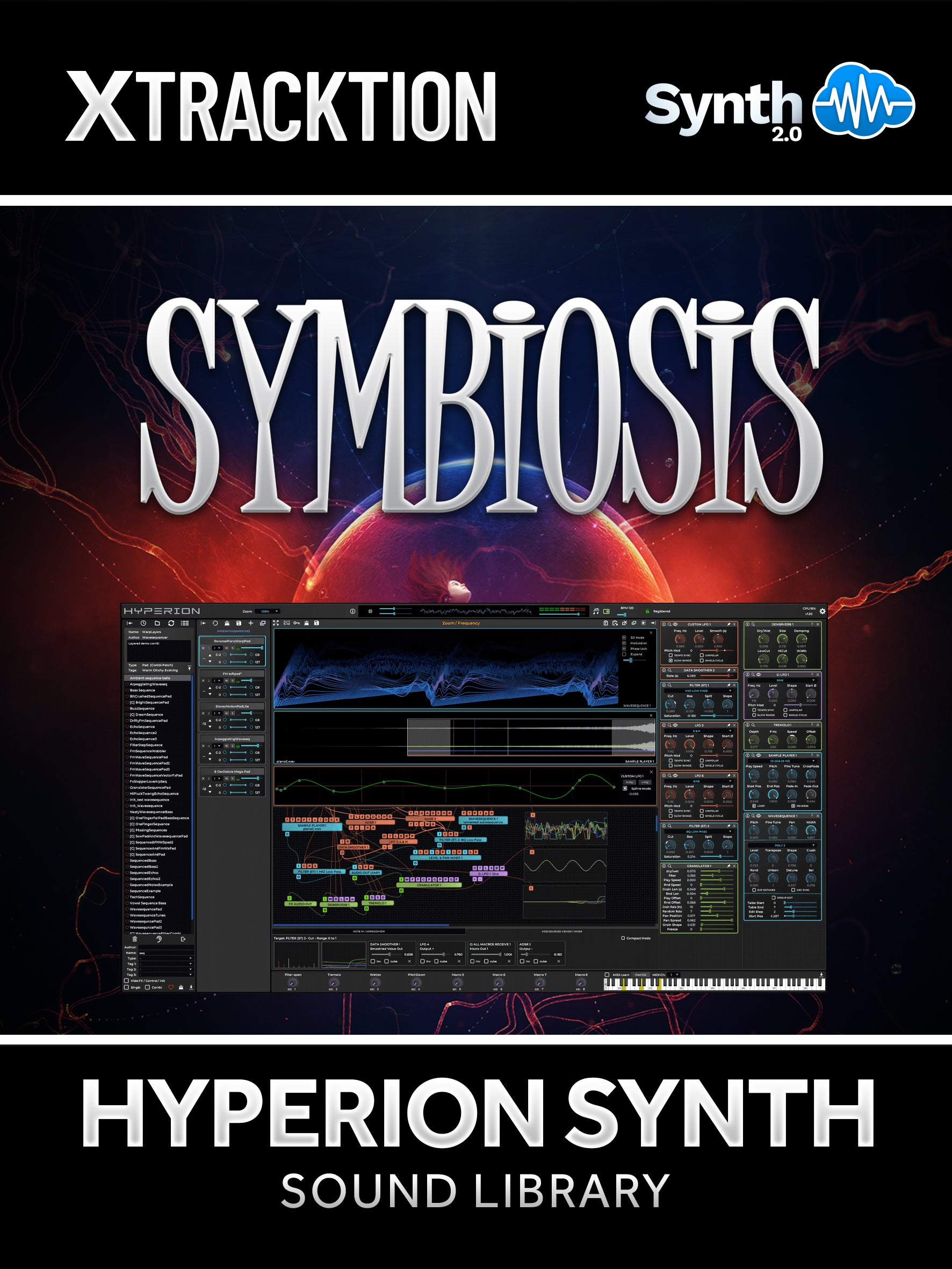
Task: Save patch with floppy icon above wave display
Action: click(317, 623)
